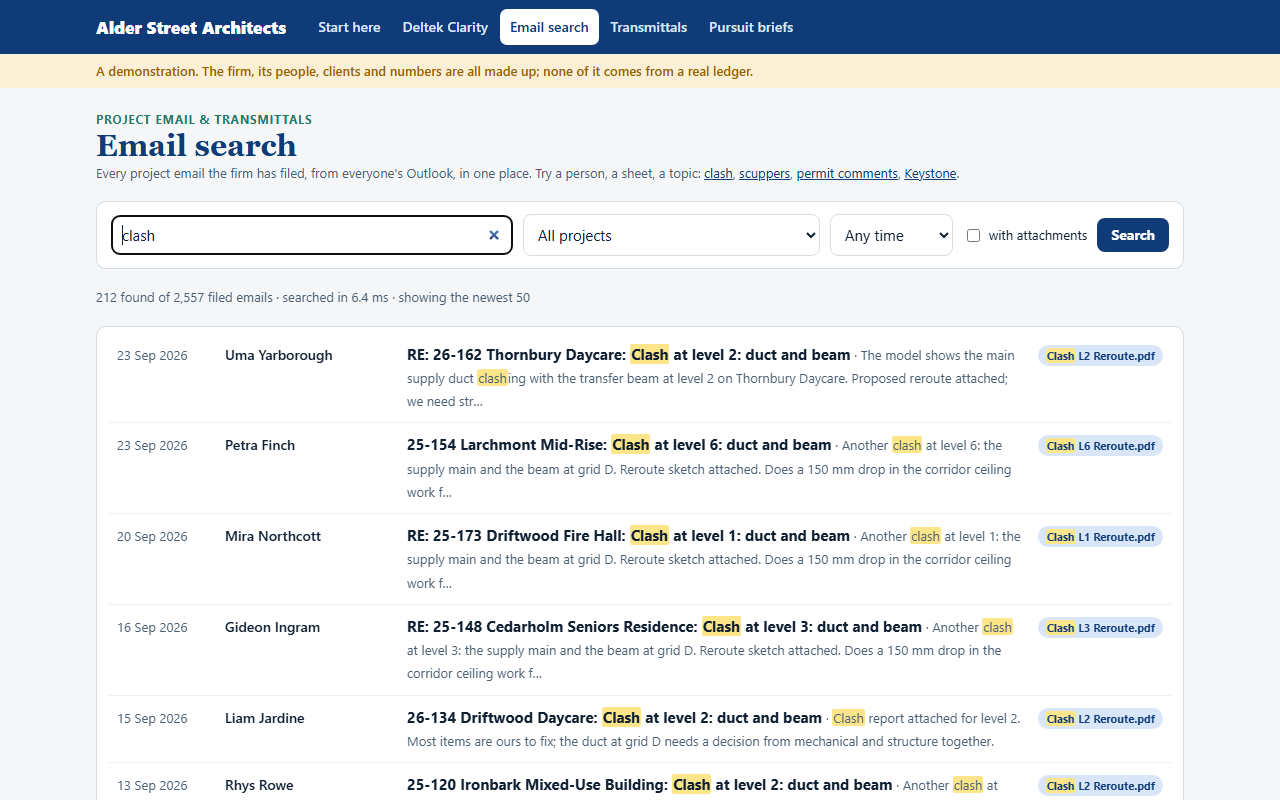
Task: Try the suggested 'clash' topic link
Action: click(x=718, y=173)
